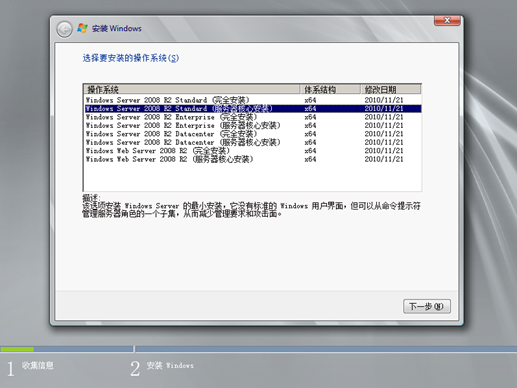The image size is (517, 388).
Task: Close the 安装 Windows dialog
Action: (x=447, y=21)
